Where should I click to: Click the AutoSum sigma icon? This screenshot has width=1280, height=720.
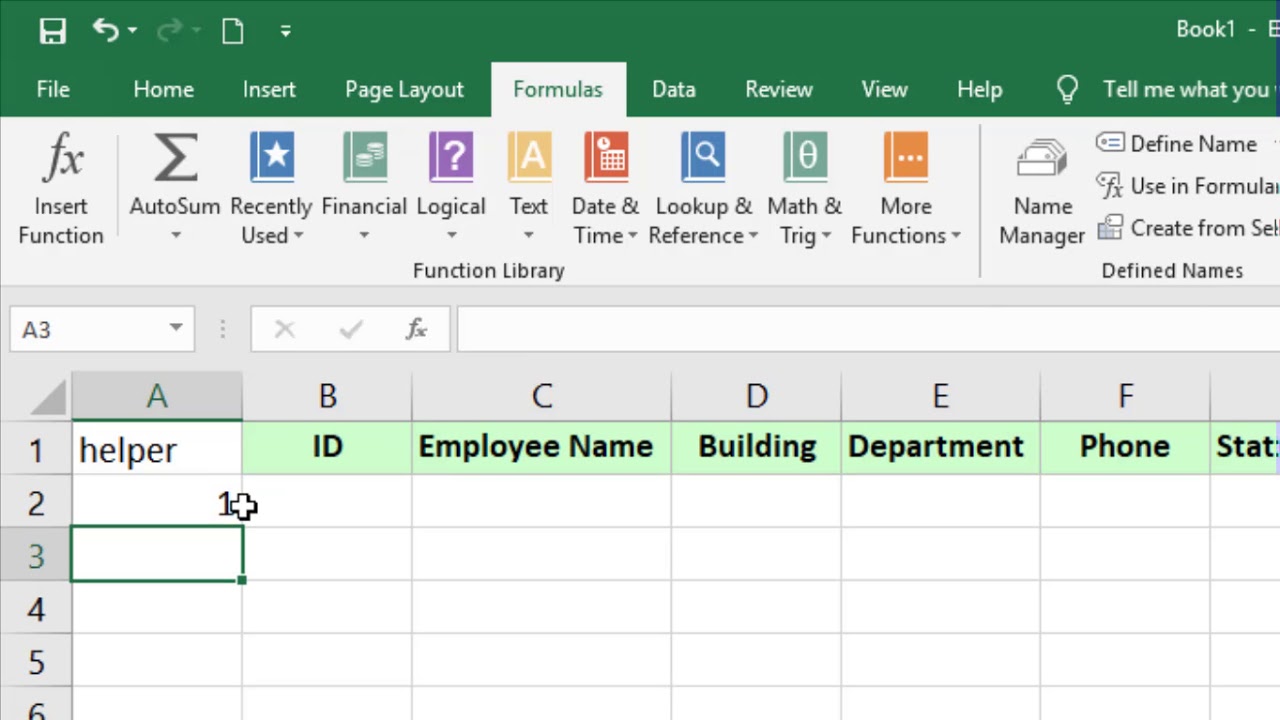175,160
